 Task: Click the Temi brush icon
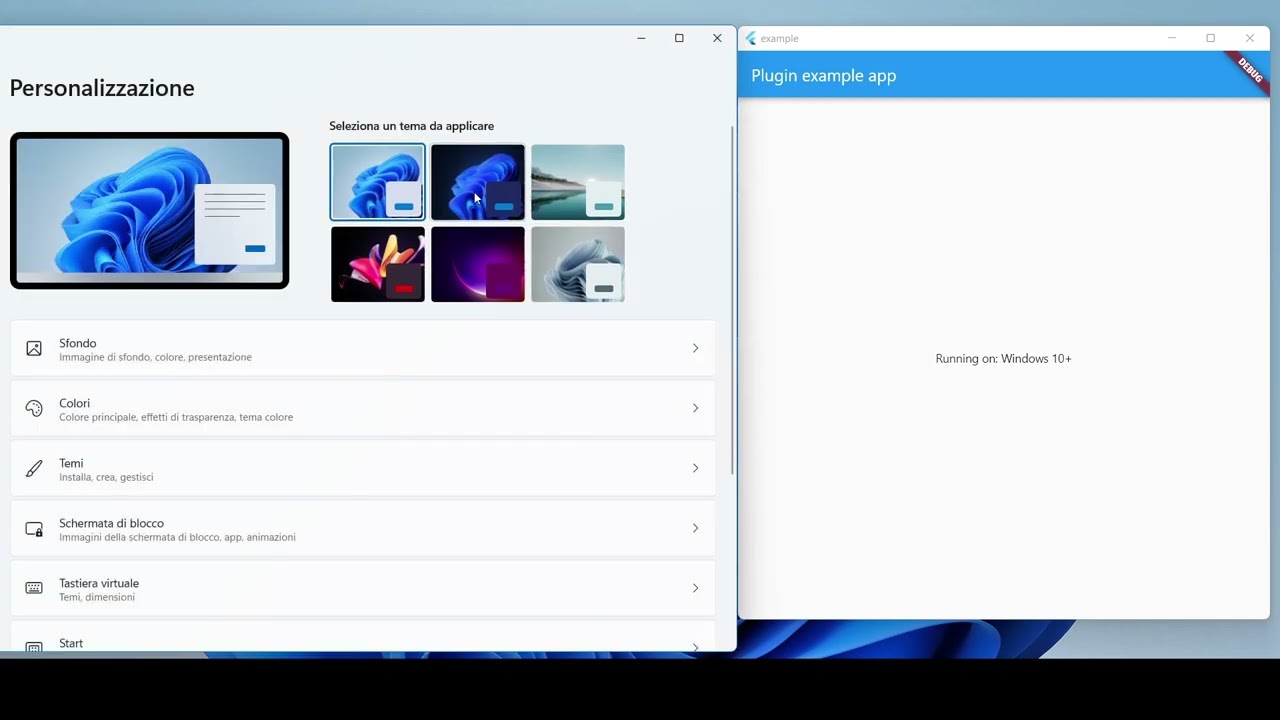pyautogui.click(x=34, y=468)
